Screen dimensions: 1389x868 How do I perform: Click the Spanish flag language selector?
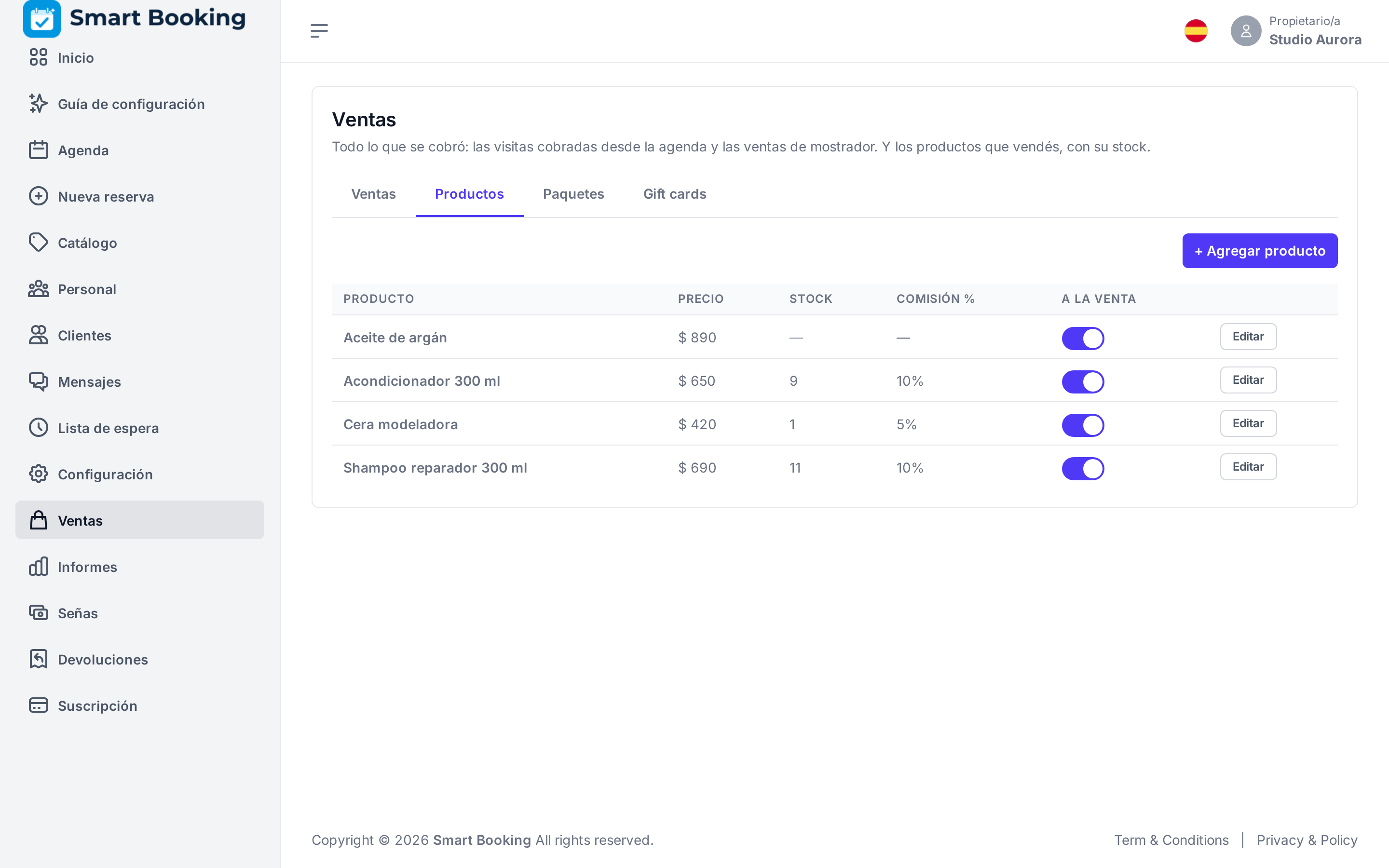tap(1196, 31)
